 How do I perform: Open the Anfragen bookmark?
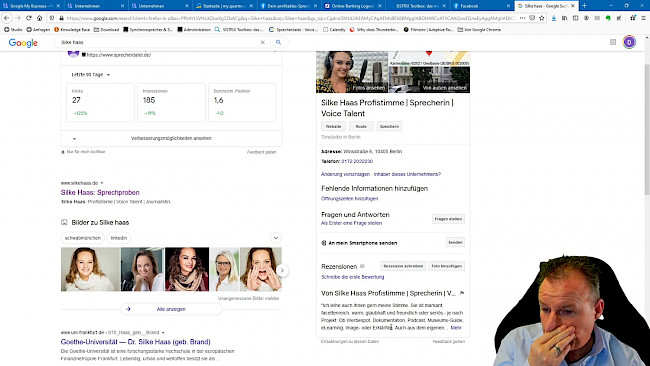tap(38, 30)
